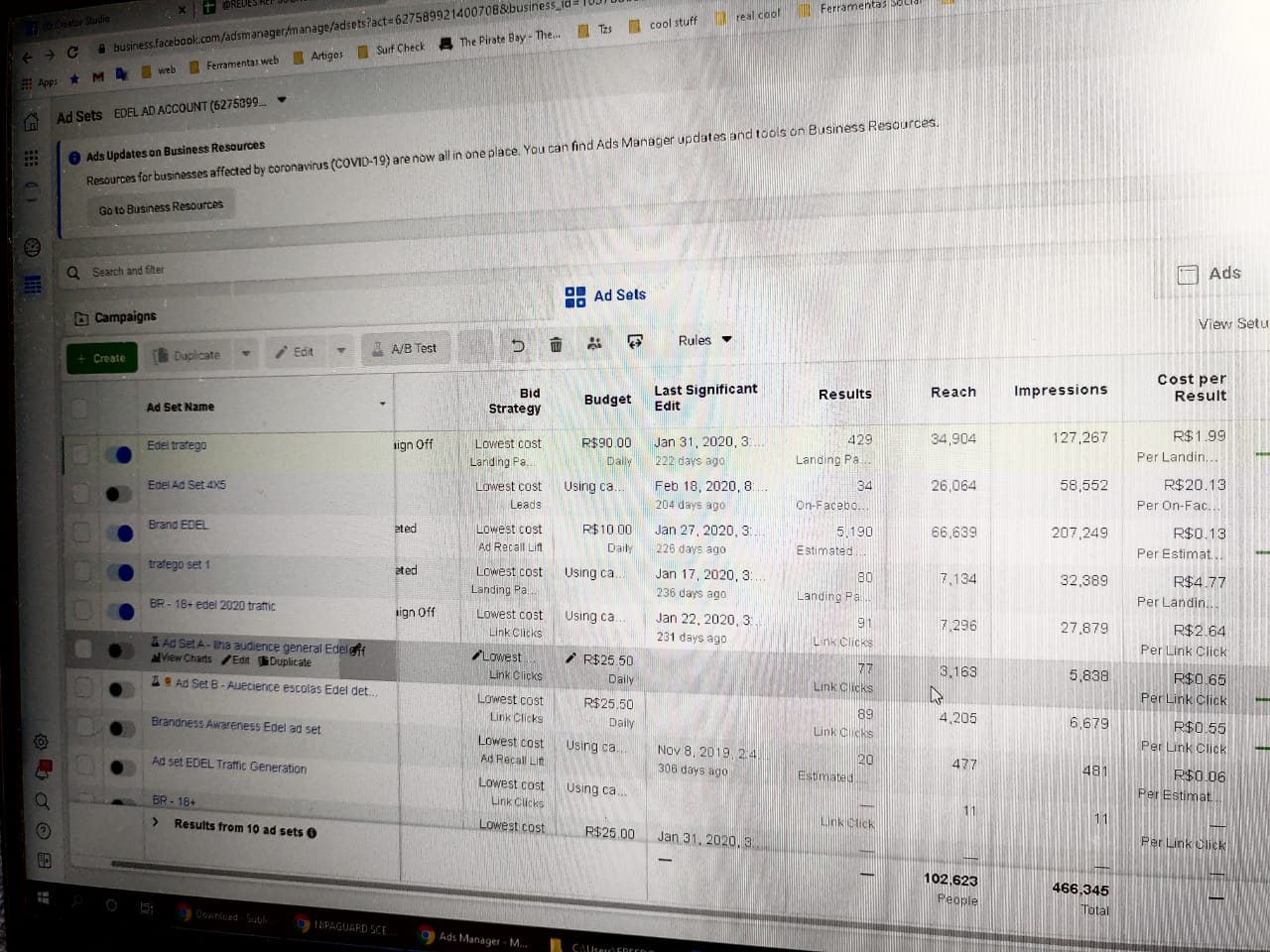Click the trash delete icon in toolbar

click(x=556, y=344)
